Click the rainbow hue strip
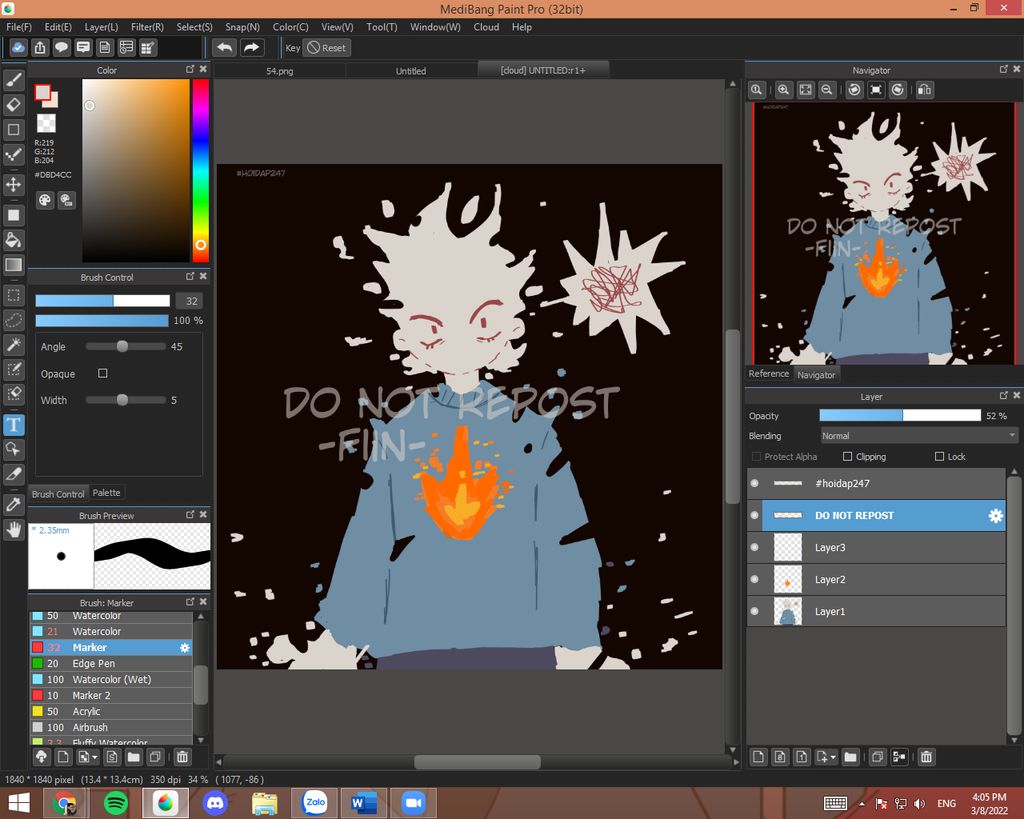 (200, 170)
